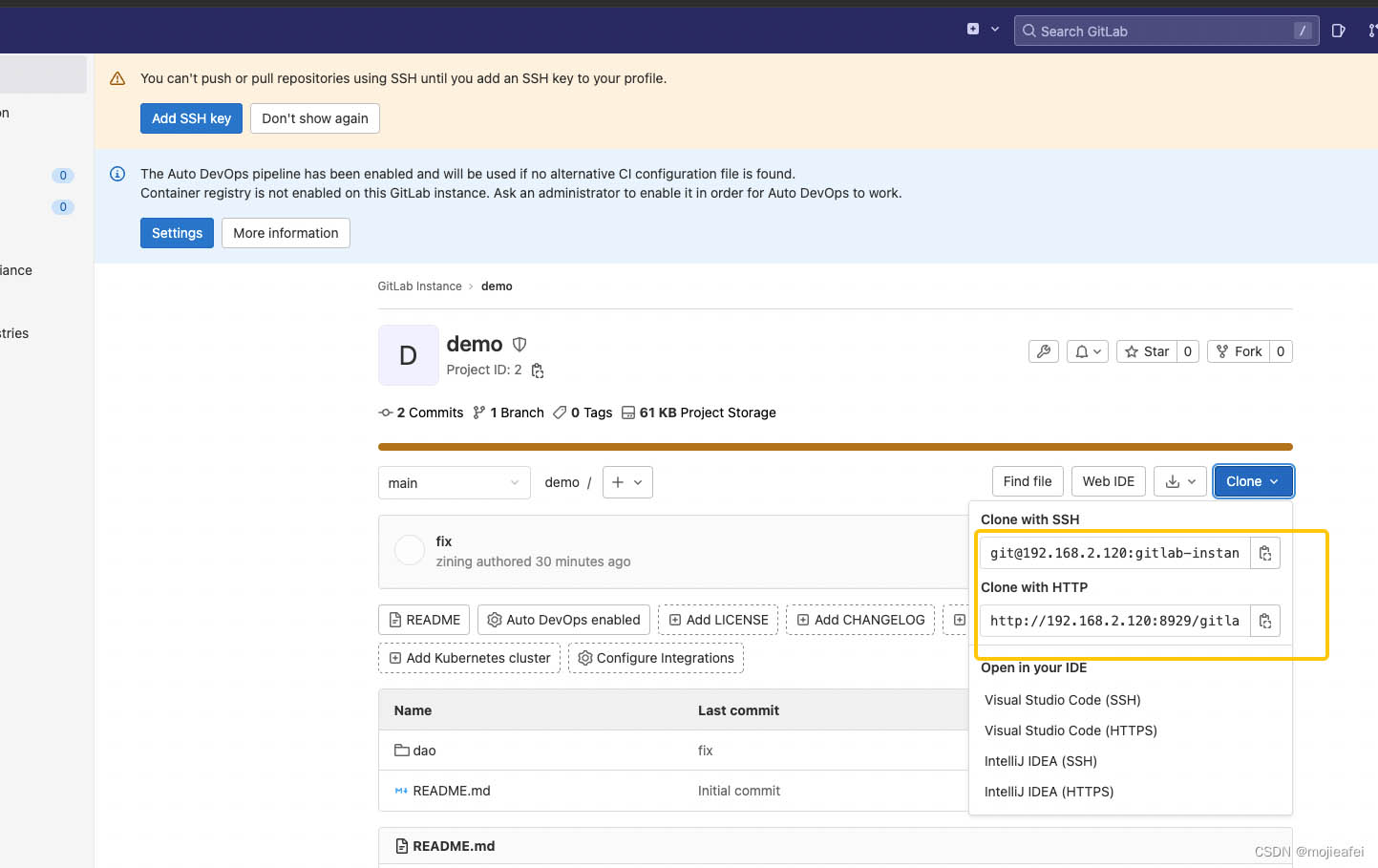View the 2 Commits link
Image resolution: width=1378 pixels, height=868 pixels.
(421, 413)
